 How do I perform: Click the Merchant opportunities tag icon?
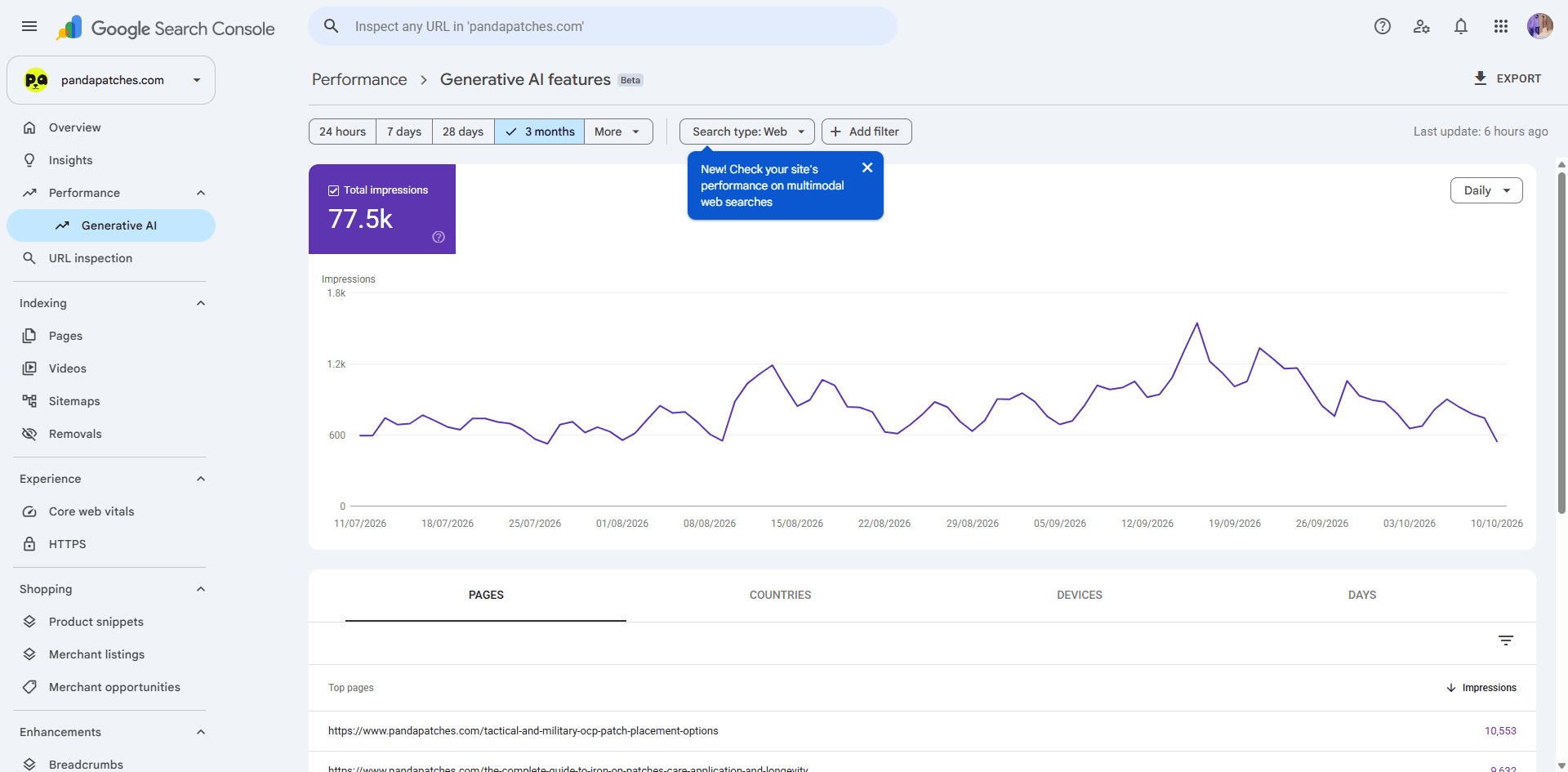click(x=29, y=687)
